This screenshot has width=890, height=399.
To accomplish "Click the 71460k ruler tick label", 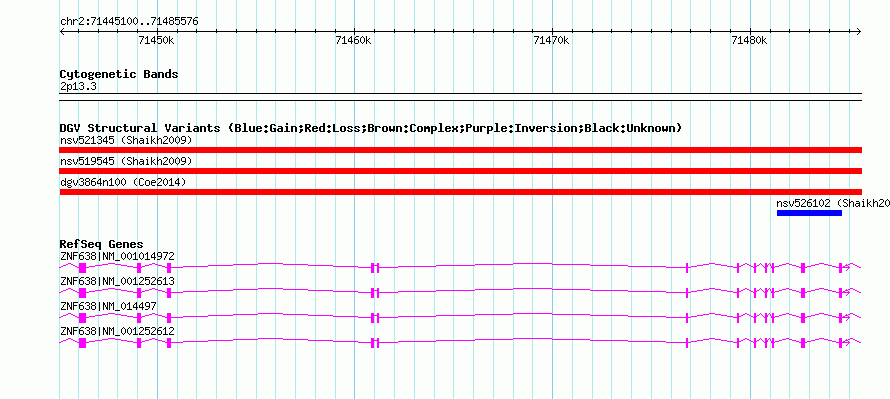I will pos(354,40).
